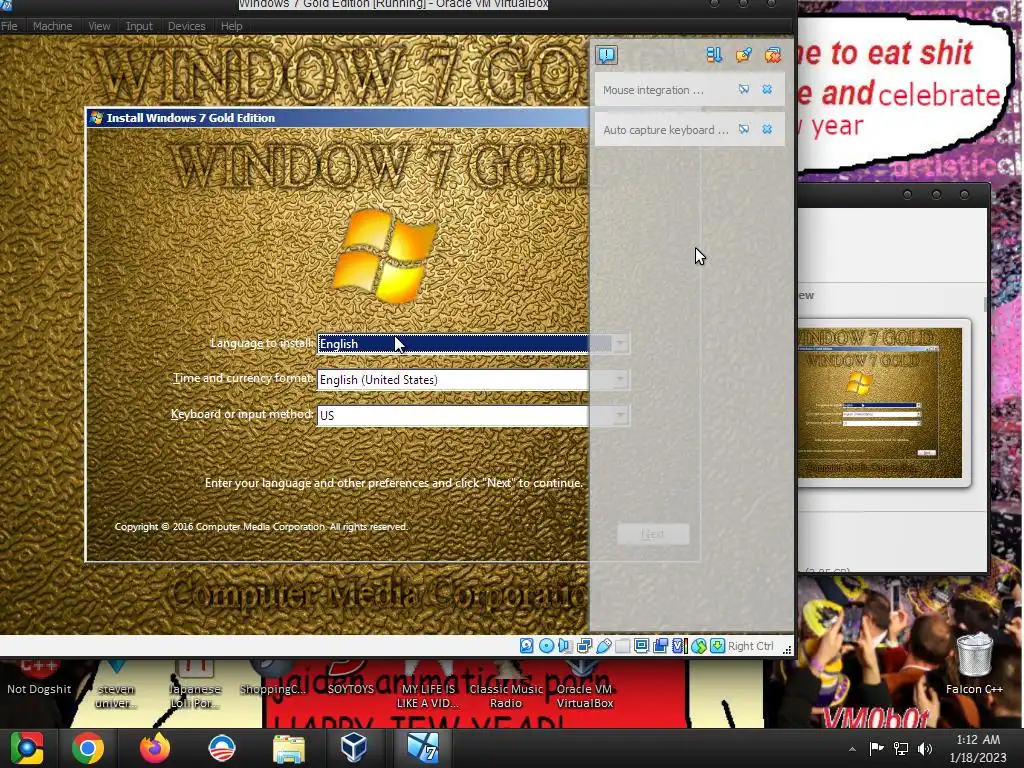Open Action Center flag tray icon

876,748
